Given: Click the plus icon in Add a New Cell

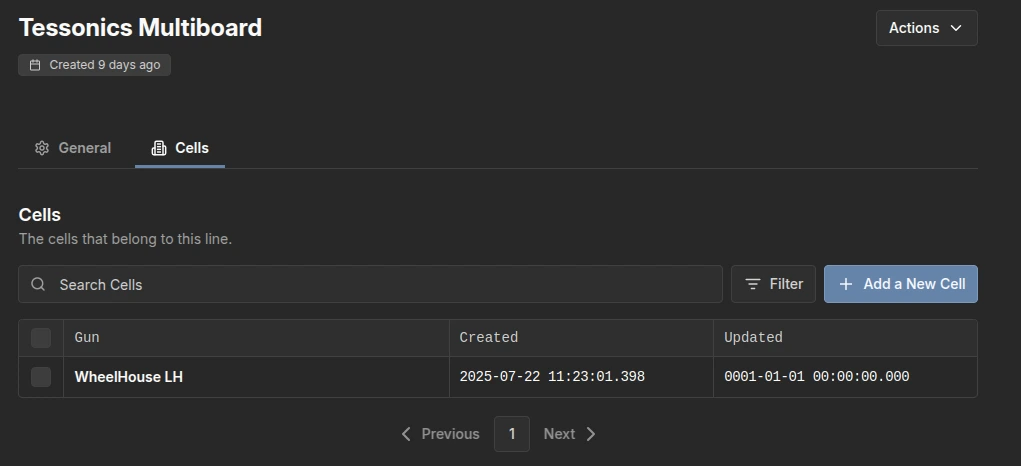Looking at the screenshot, I should [845, 284].
